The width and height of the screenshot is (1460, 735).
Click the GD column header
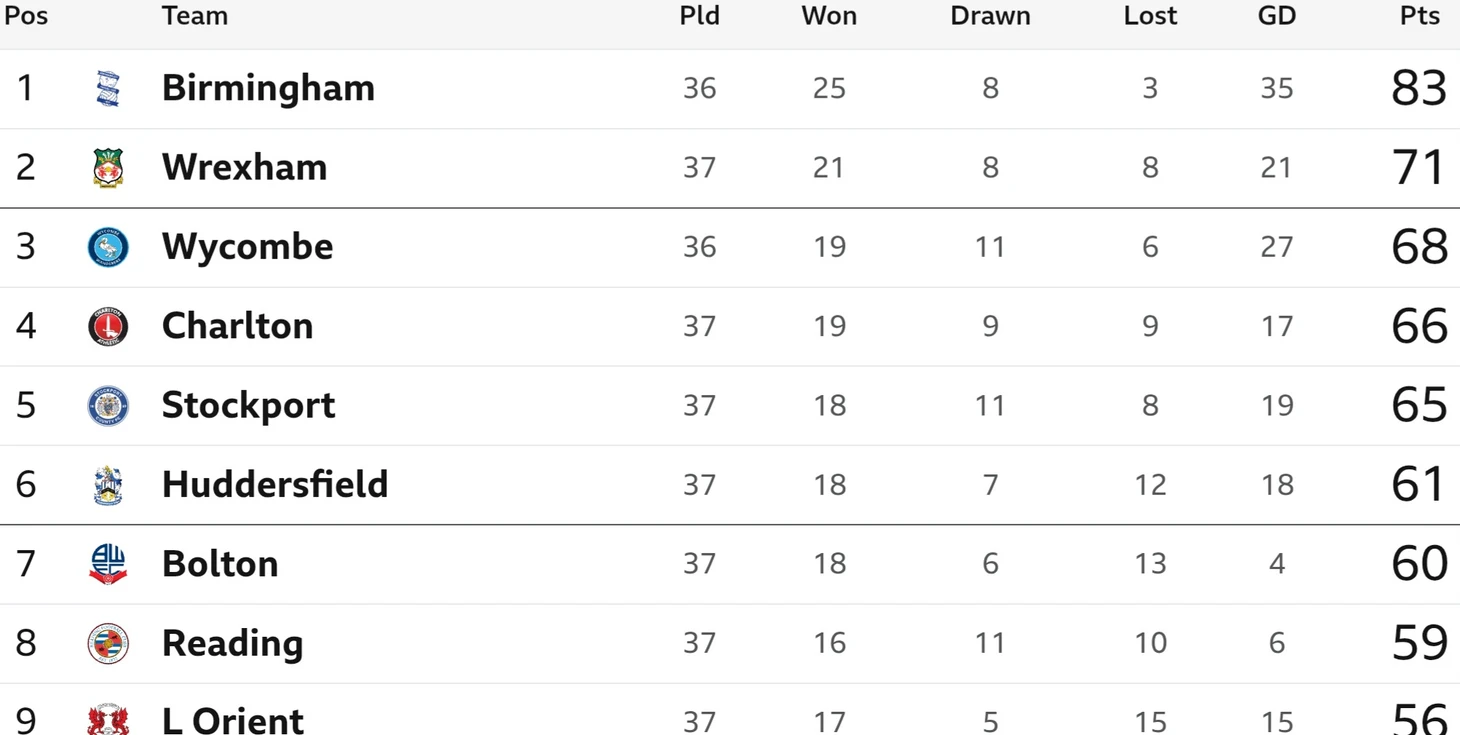[x=1276, y=16]
